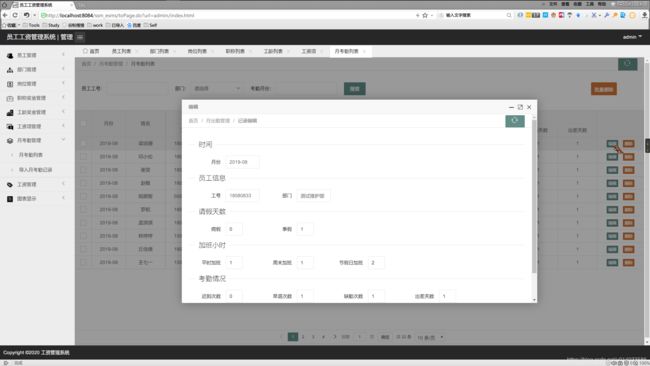Click the browser search magnifier icon

coord(509,15)
